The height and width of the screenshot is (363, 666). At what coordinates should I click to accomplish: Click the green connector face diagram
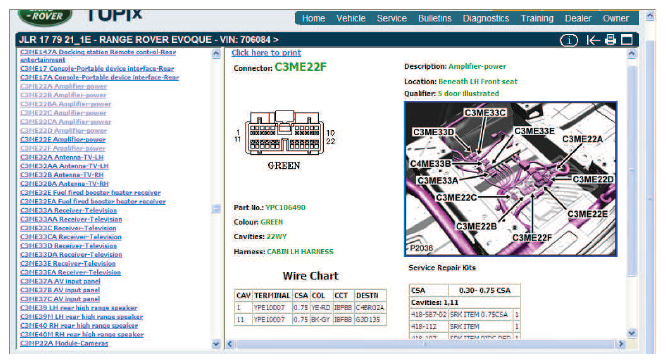pyautogui.click(x=285, y=132)
